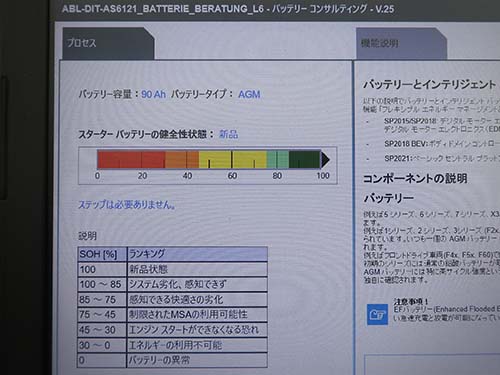The width and height of the screenshot is (500, 375).
Task: Select the 感知できる快適さの劣化 cell
Action: pos(197,299)
